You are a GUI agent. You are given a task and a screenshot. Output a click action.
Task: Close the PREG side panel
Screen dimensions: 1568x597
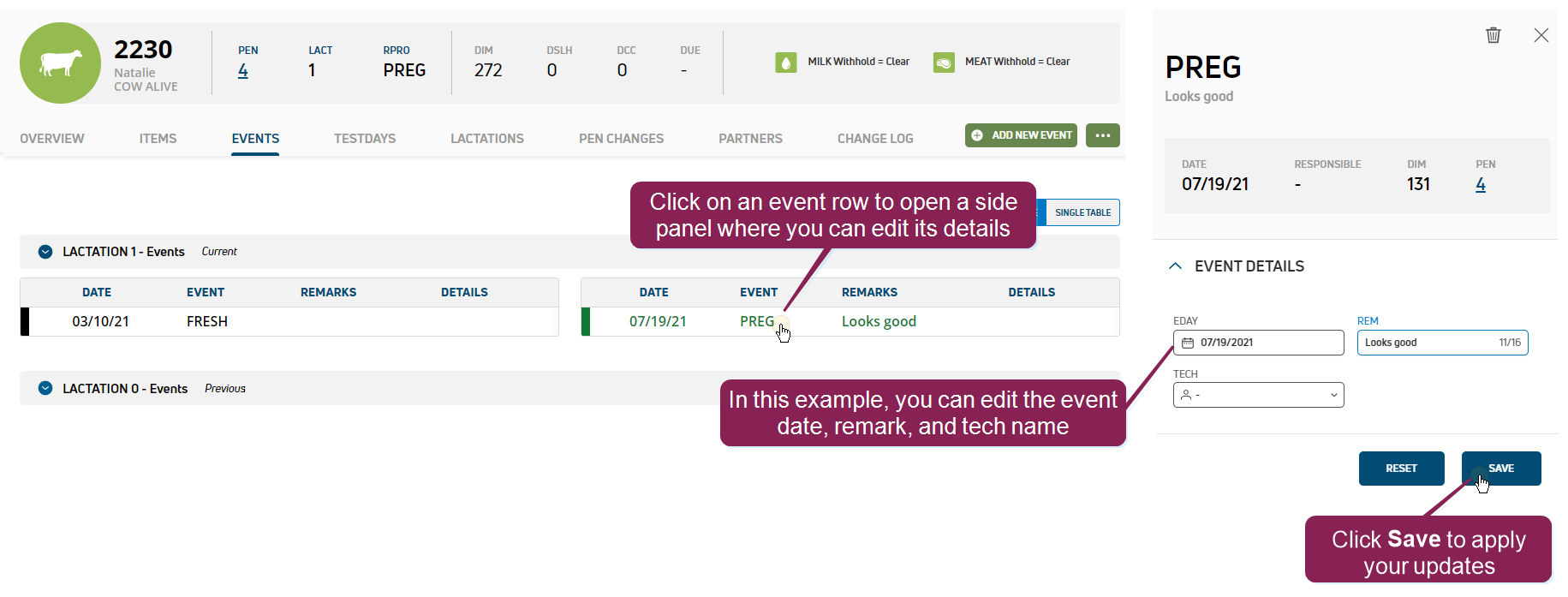tap(1541, 35)
